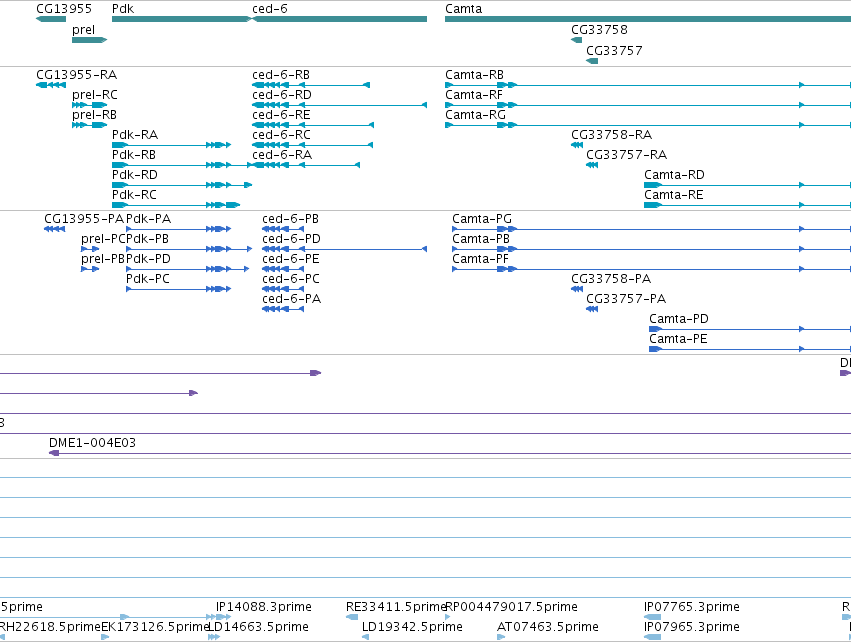Select transcript Camta-RF
The width and height of the screenshot is (851, 642).
[x=474, y=95]
